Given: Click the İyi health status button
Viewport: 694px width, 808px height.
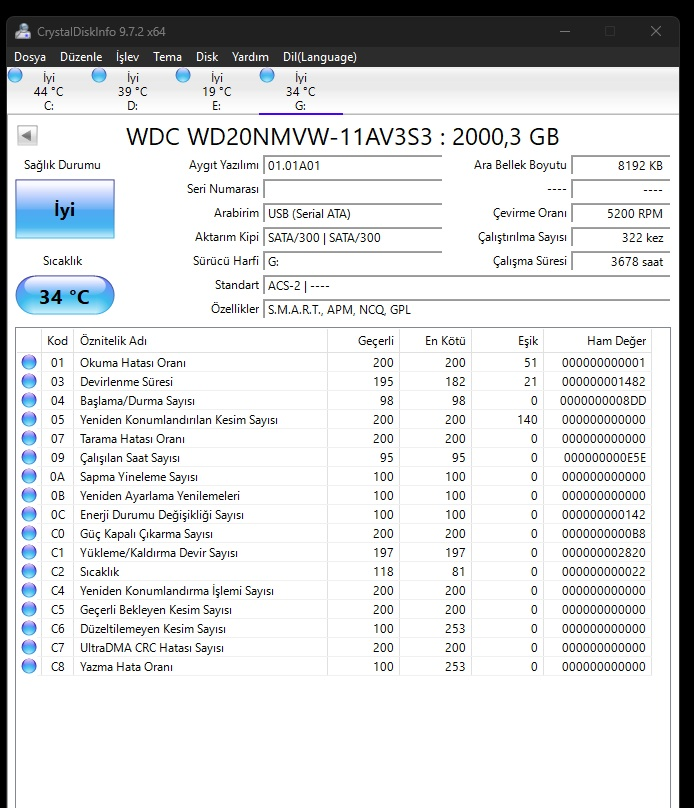Looking at the screenshot, I should 65,209.
